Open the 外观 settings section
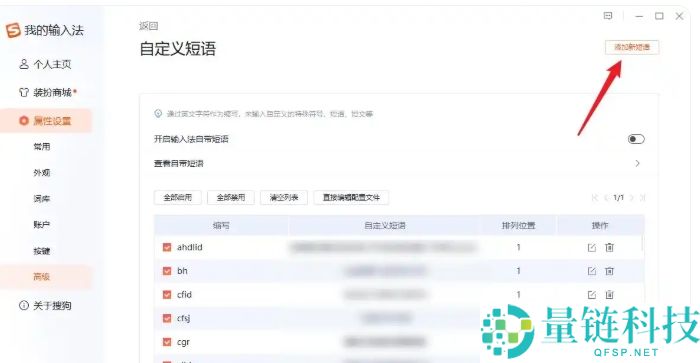Viewport: 700px width, 363px height. point(42,172)
